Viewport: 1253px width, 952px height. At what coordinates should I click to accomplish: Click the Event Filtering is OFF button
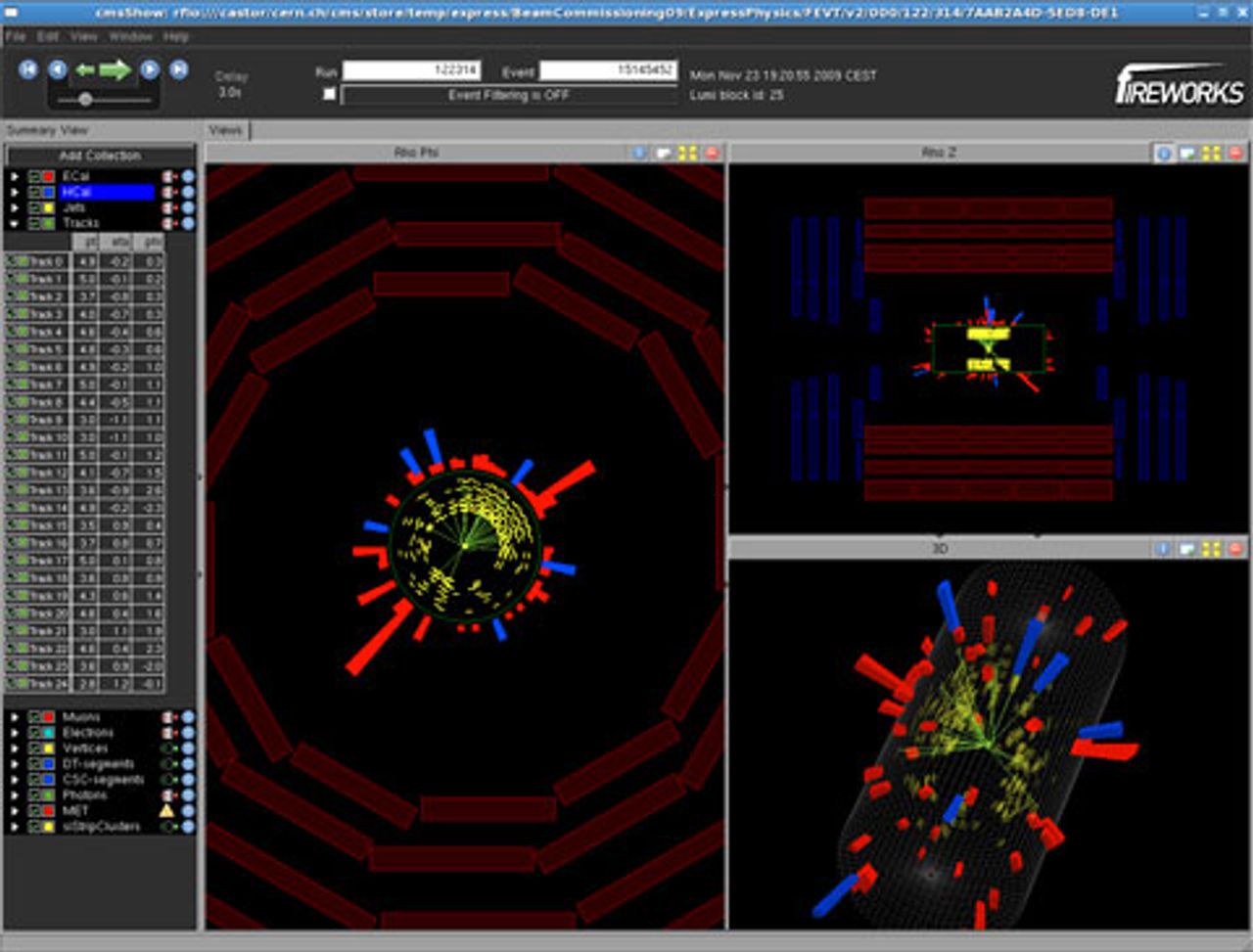point(508,95)
